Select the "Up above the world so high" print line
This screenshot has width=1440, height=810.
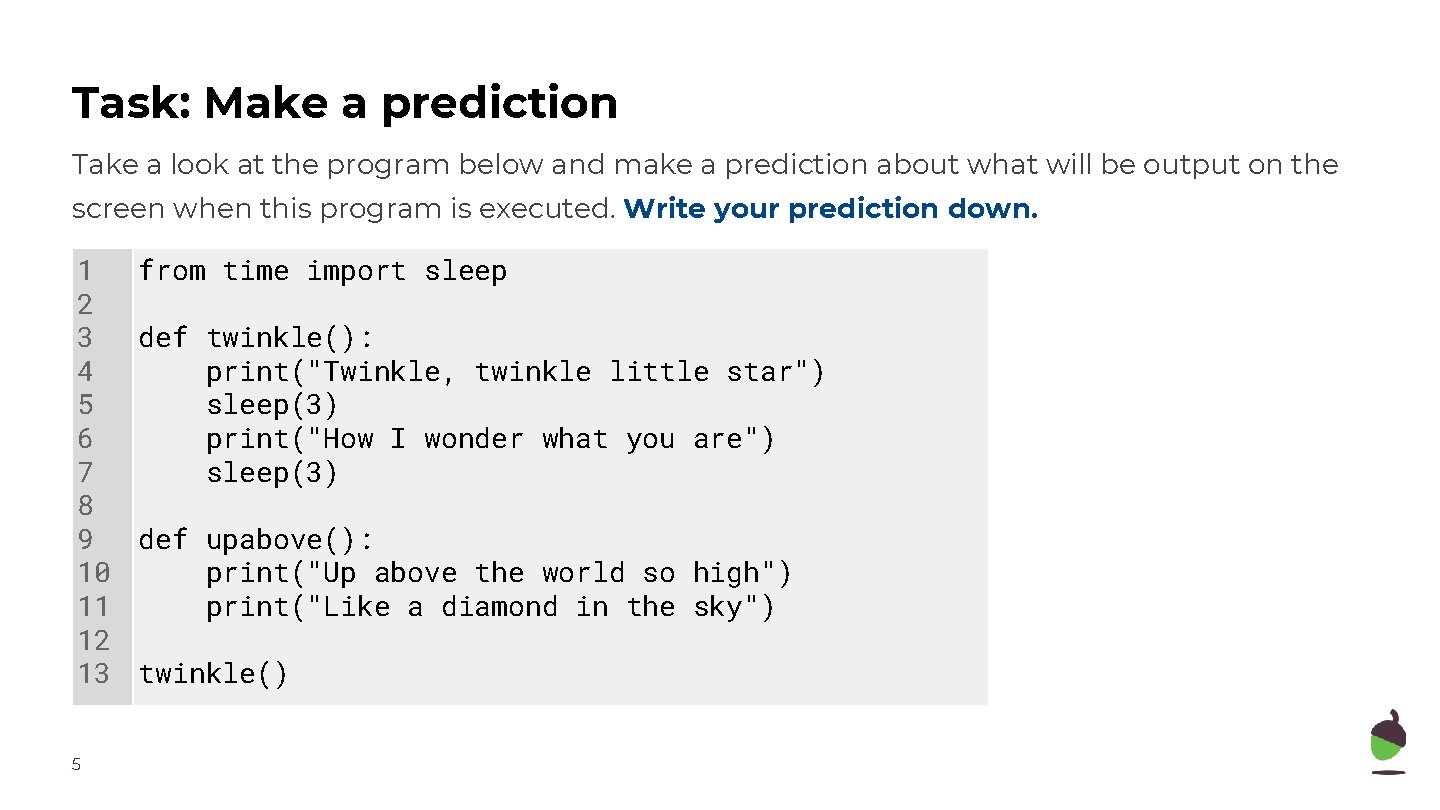click(498, 573)
